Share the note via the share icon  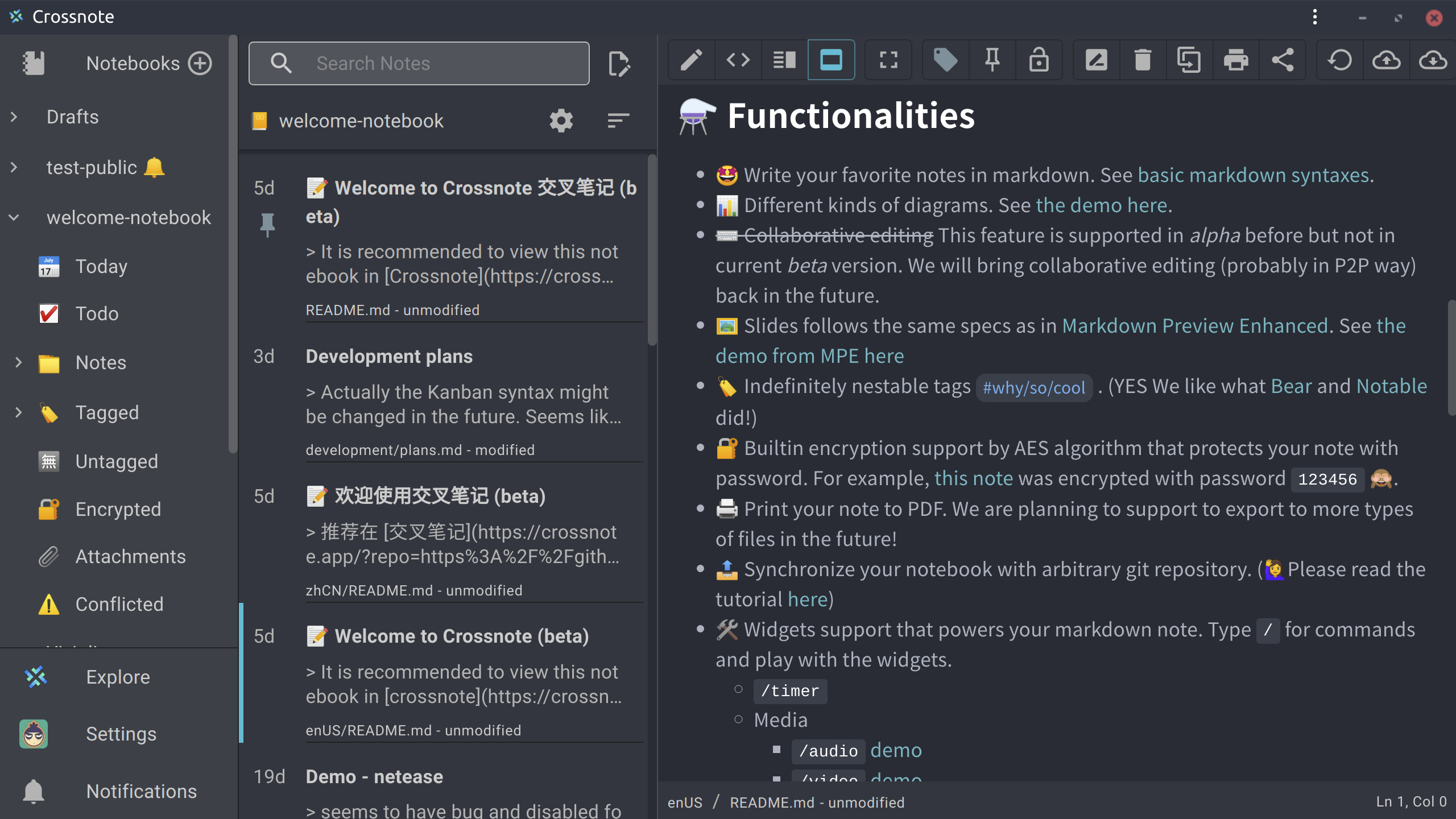(x=1283, y=60)
